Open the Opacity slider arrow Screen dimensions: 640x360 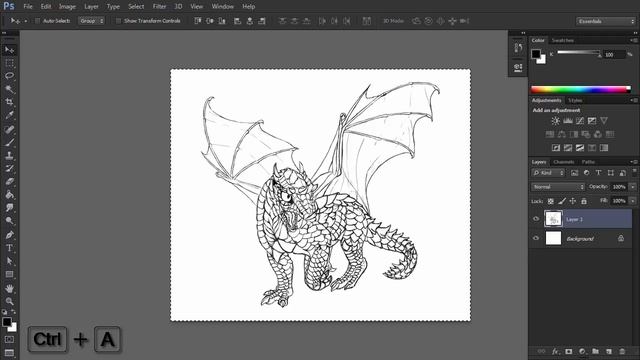632,187
